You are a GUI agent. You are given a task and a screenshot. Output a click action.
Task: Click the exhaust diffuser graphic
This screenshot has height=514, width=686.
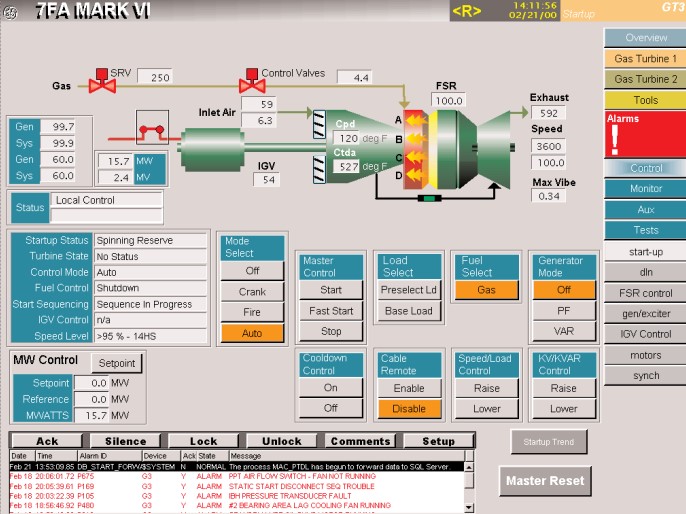(494, 149)
